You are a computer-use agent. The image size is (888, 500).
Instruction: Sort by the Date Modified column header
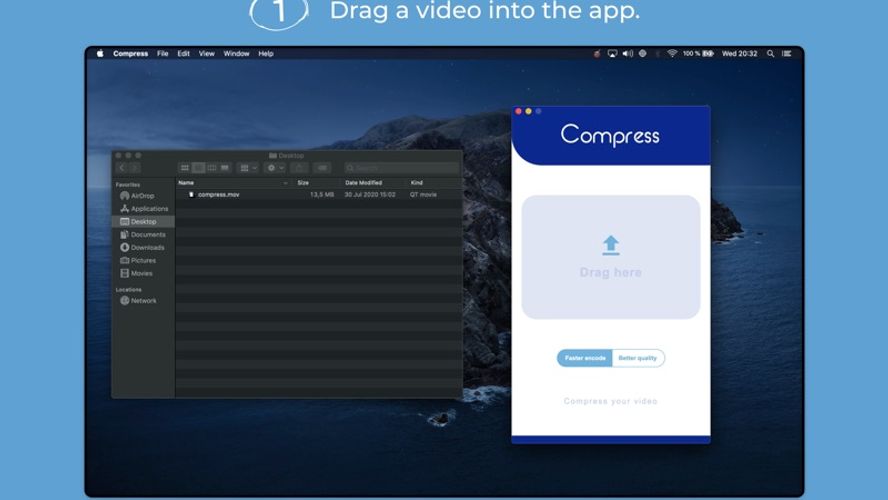pos(364,183)
